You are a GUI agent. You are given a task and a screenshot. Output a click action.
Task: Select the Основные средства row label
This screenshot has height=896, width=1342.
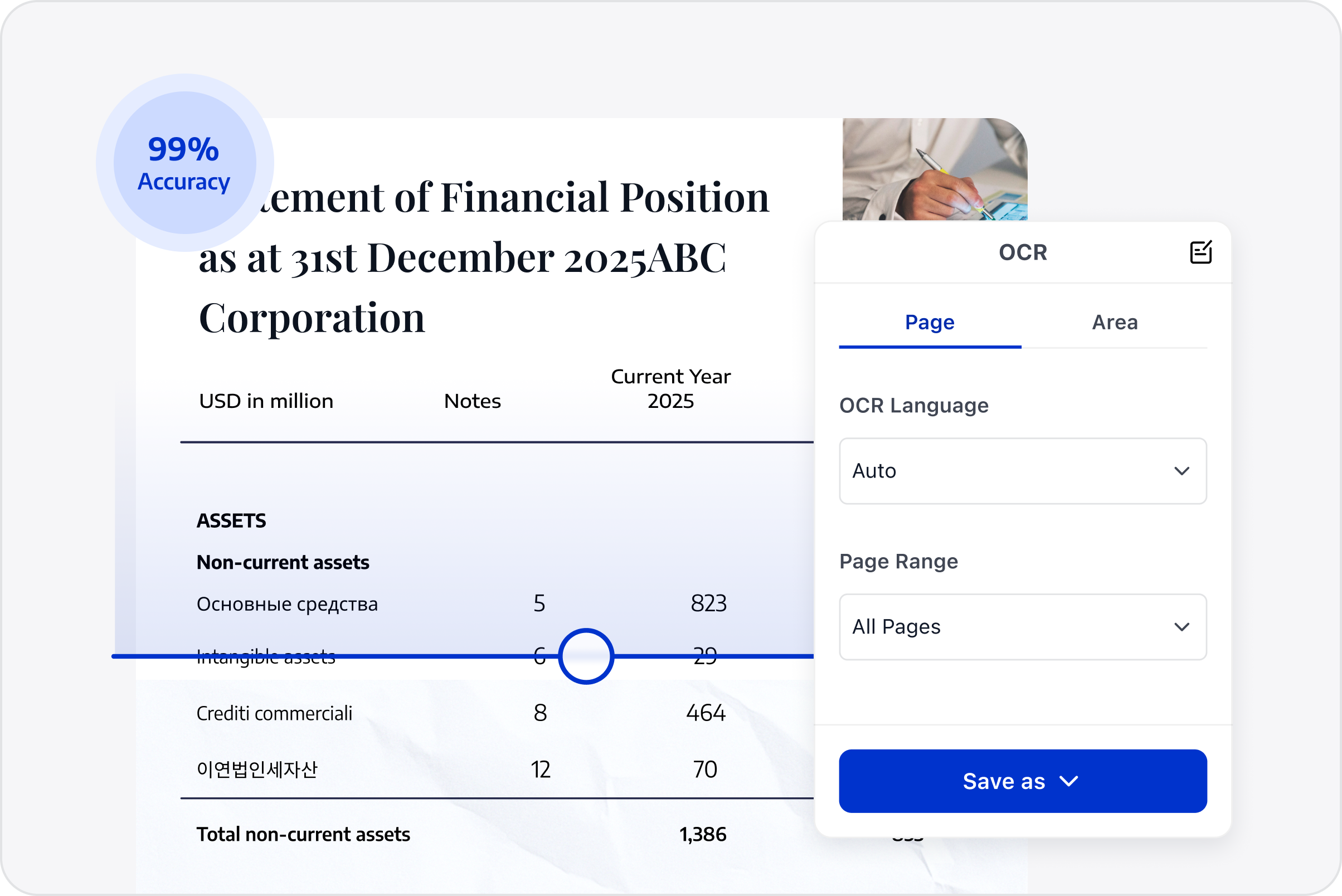click(287, 604)
